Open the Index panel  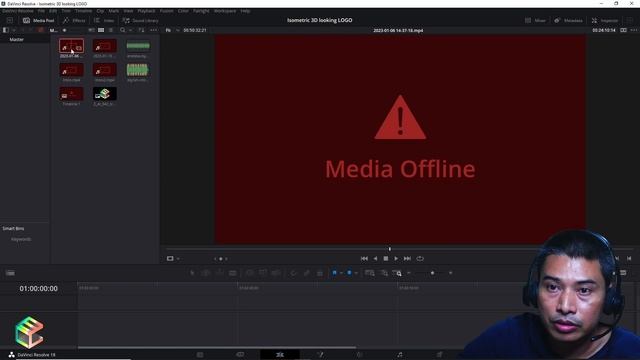click(x=104, y=20)
